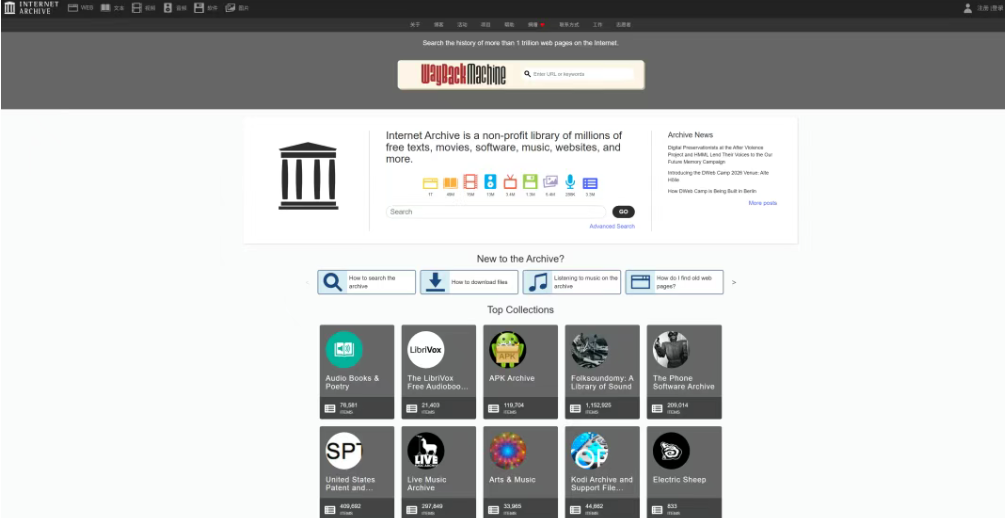Open the WEB section in top navigation

(x=80, y=8)
